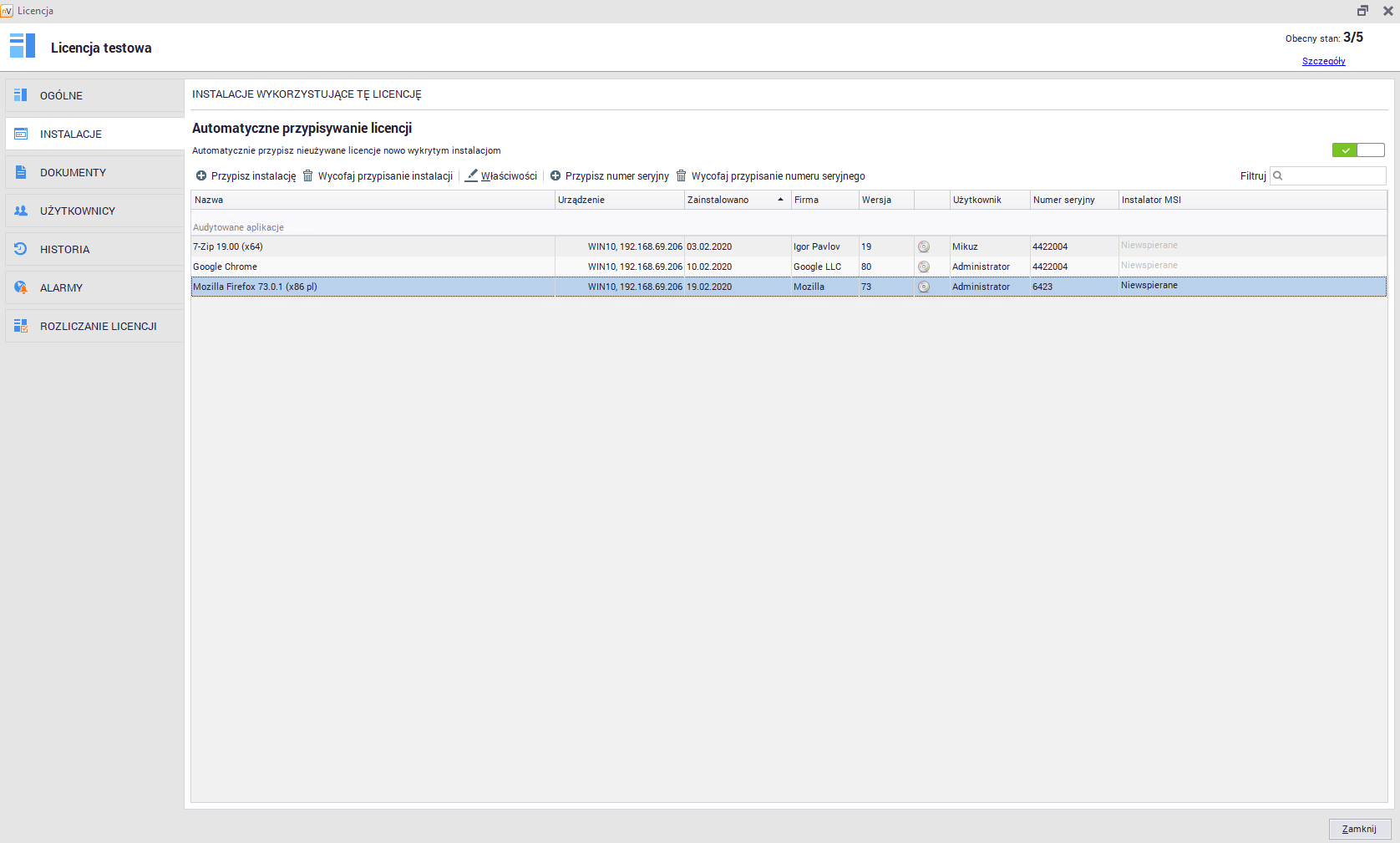Switch to the HISTORIA tab
This screenshot has height=843, width=1400.
click(64, 250)
